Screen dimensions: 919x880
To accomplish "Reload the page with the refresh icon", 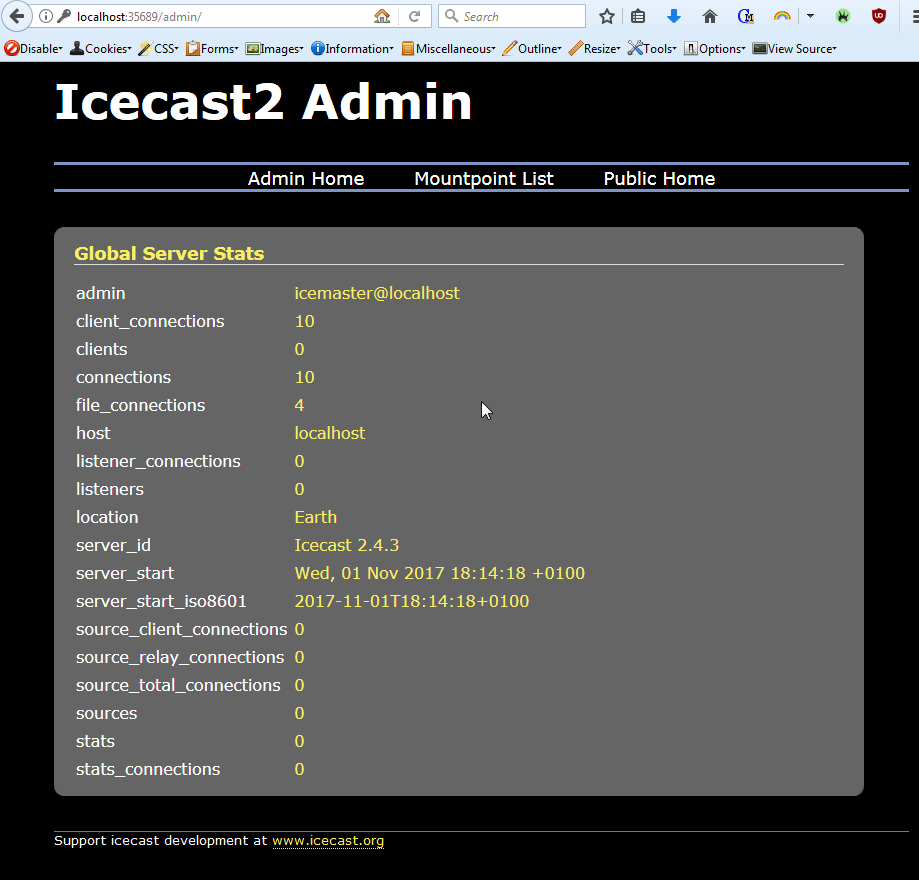I will 414,16.
